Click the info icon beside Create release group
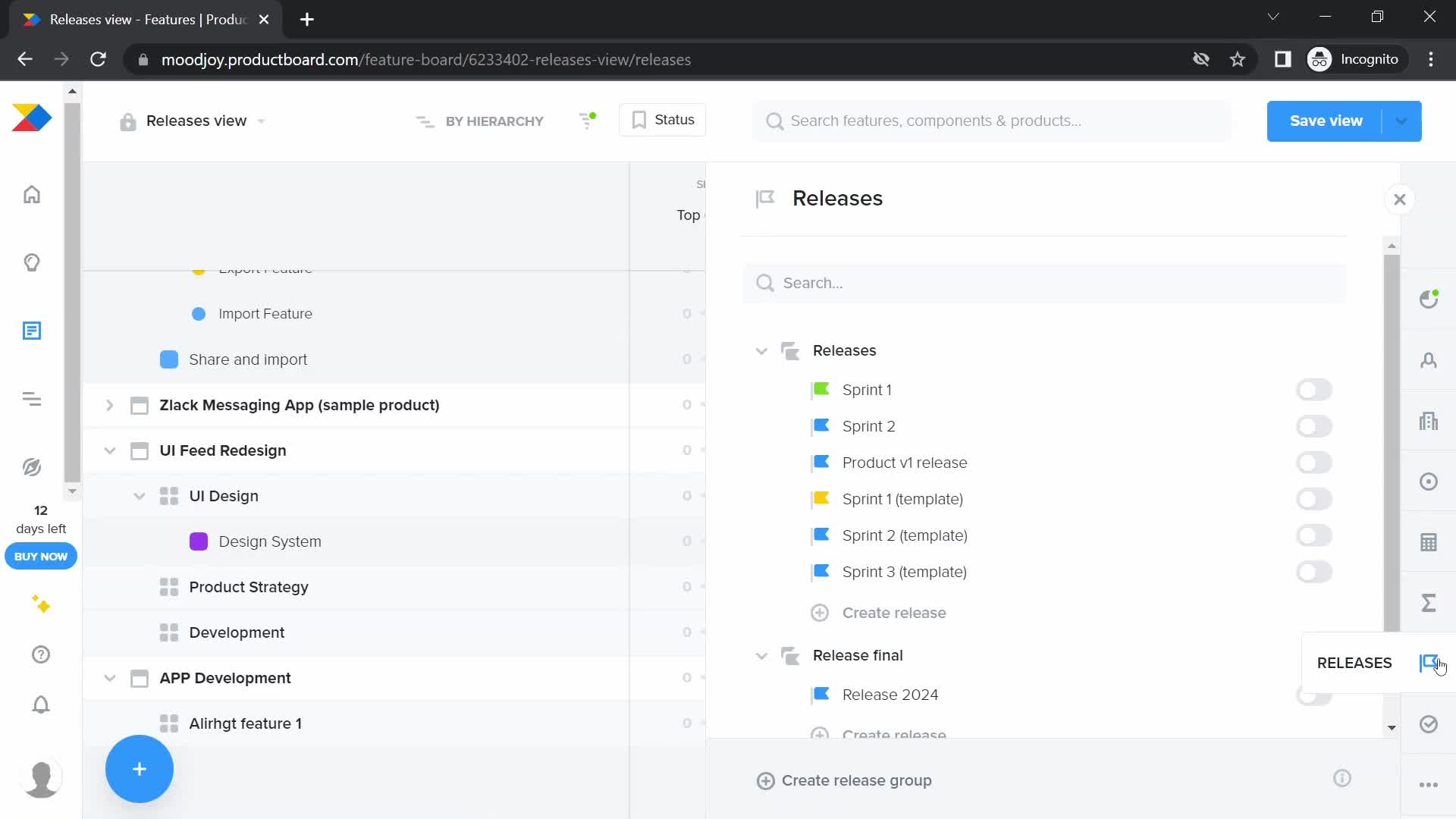Viewport: 1456px width, 819px height. point(1342,779)
